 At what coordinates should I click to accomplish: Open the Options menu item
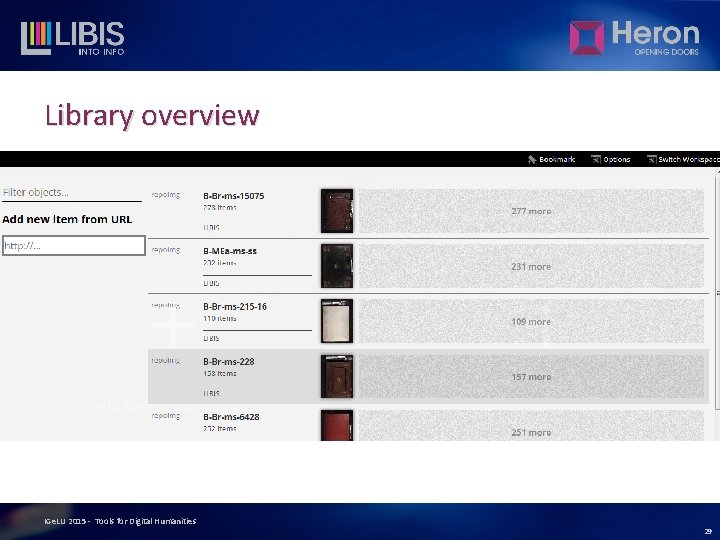pos(616,159)
